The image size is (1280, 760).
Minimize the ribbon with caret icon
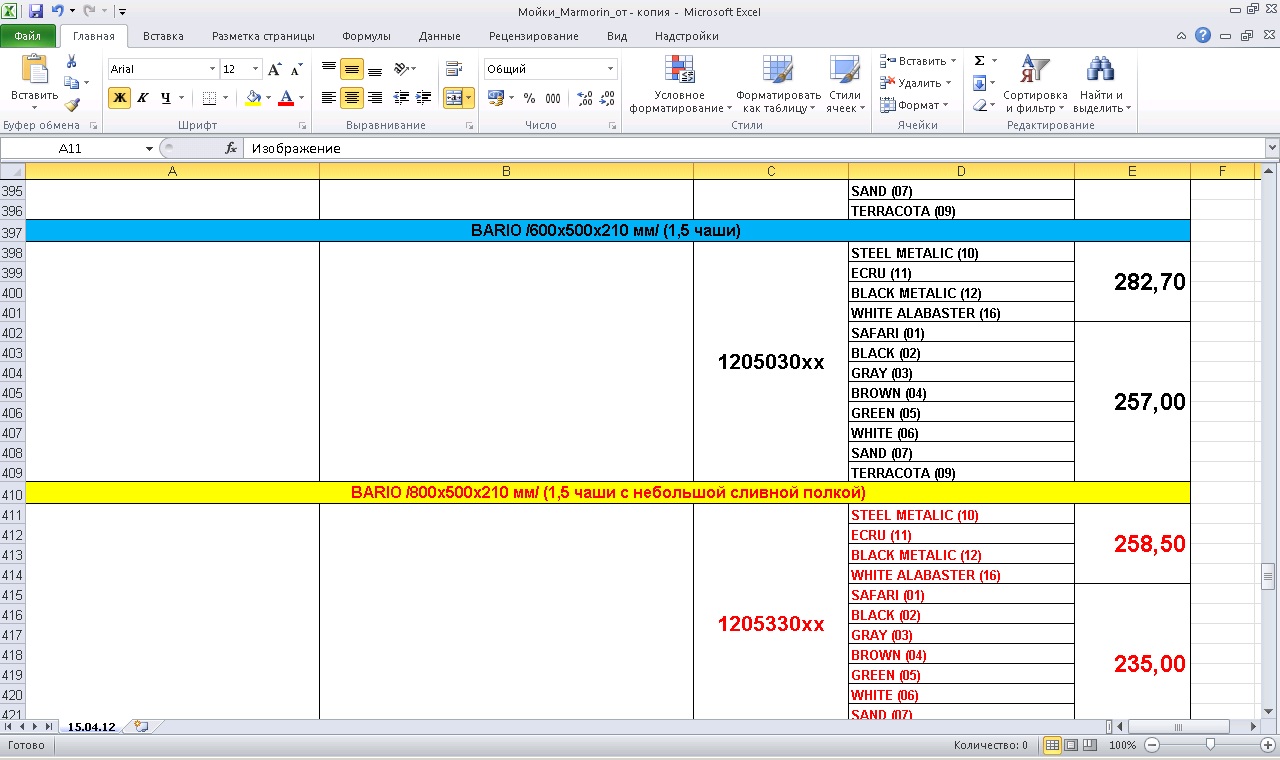1183,36
